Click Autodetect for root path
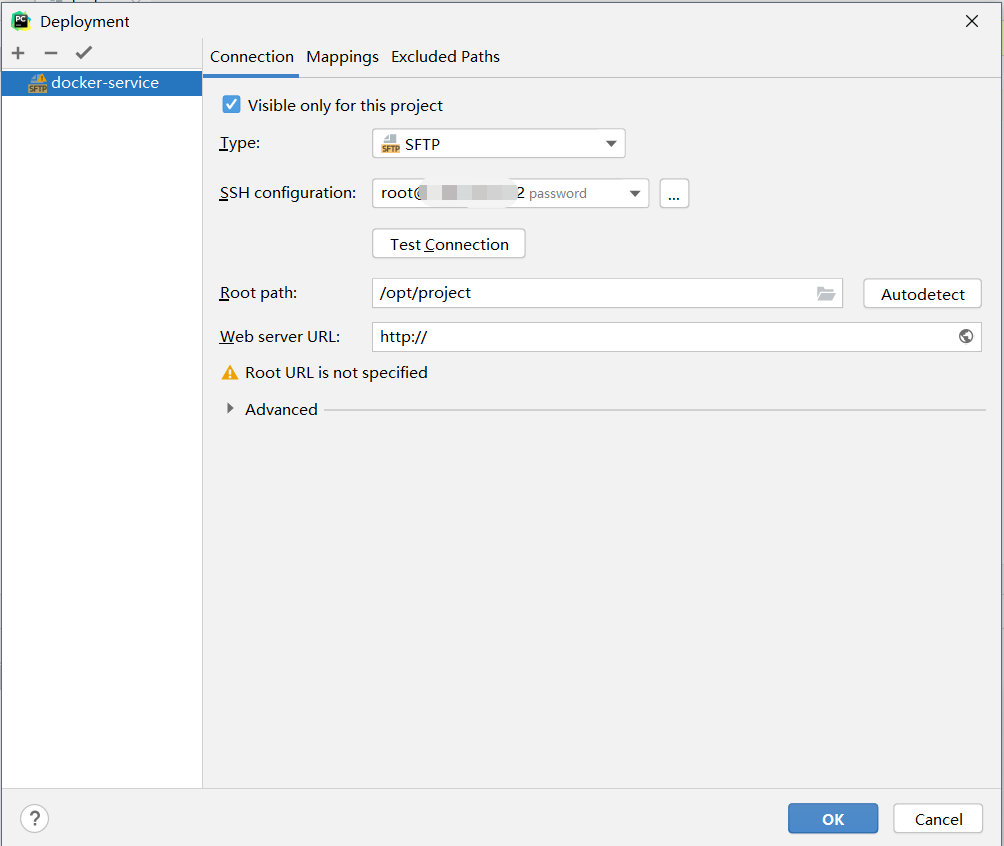The width and height of the screenshot is (1004, 846). coord(922,294)
